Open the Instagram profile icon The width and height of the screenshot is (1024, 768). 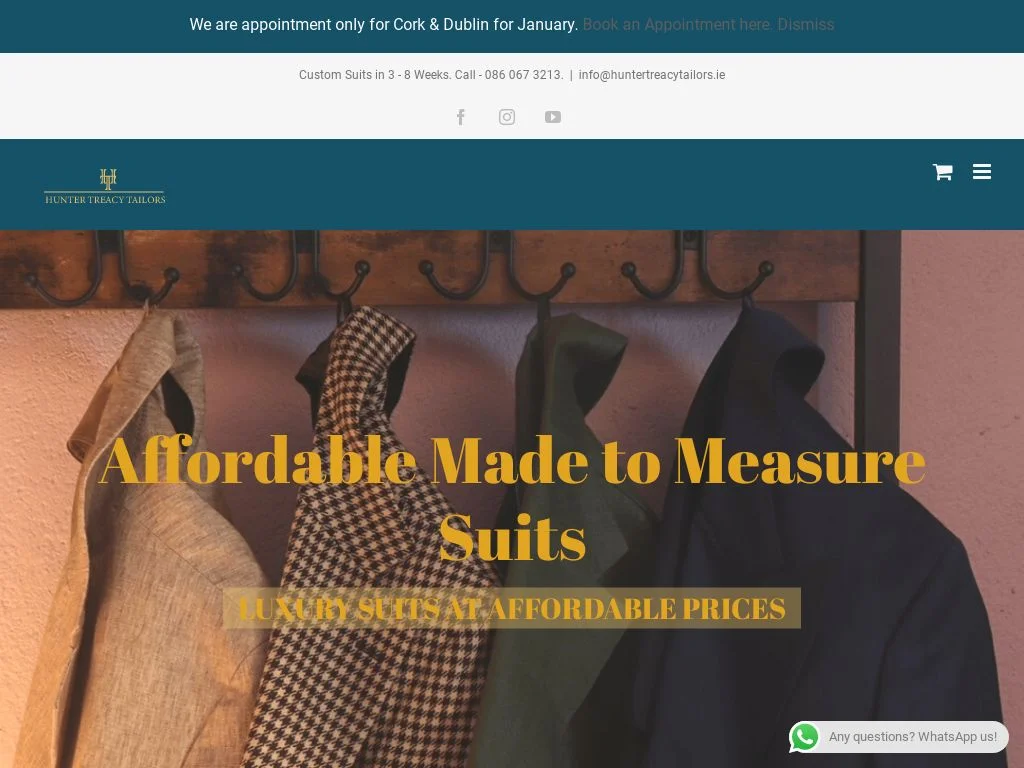(507, 117)
